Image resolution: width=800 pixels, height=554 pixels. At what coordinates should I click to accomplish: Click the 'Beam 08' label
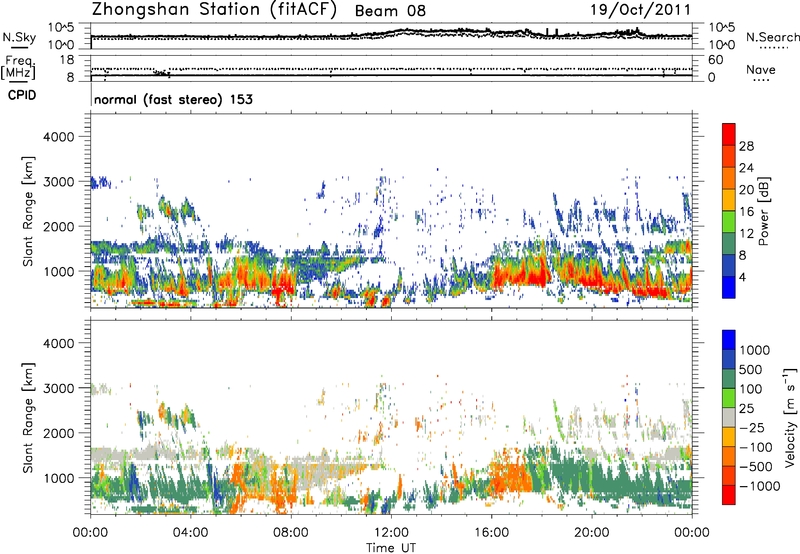tap(390, 11)
